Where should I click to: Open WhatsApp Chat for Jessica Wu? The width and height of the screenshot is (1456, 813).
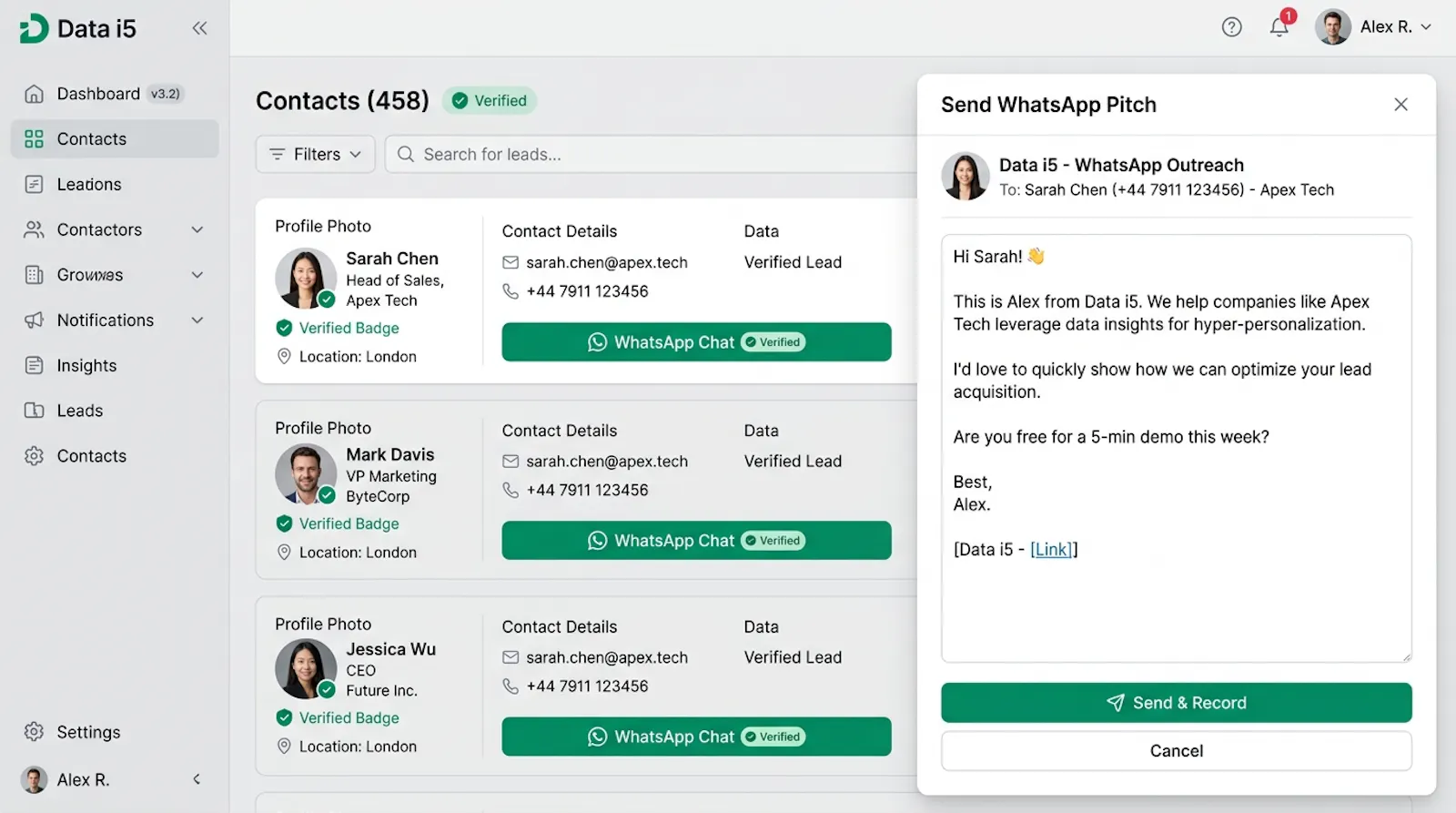[x=696, y=737]
